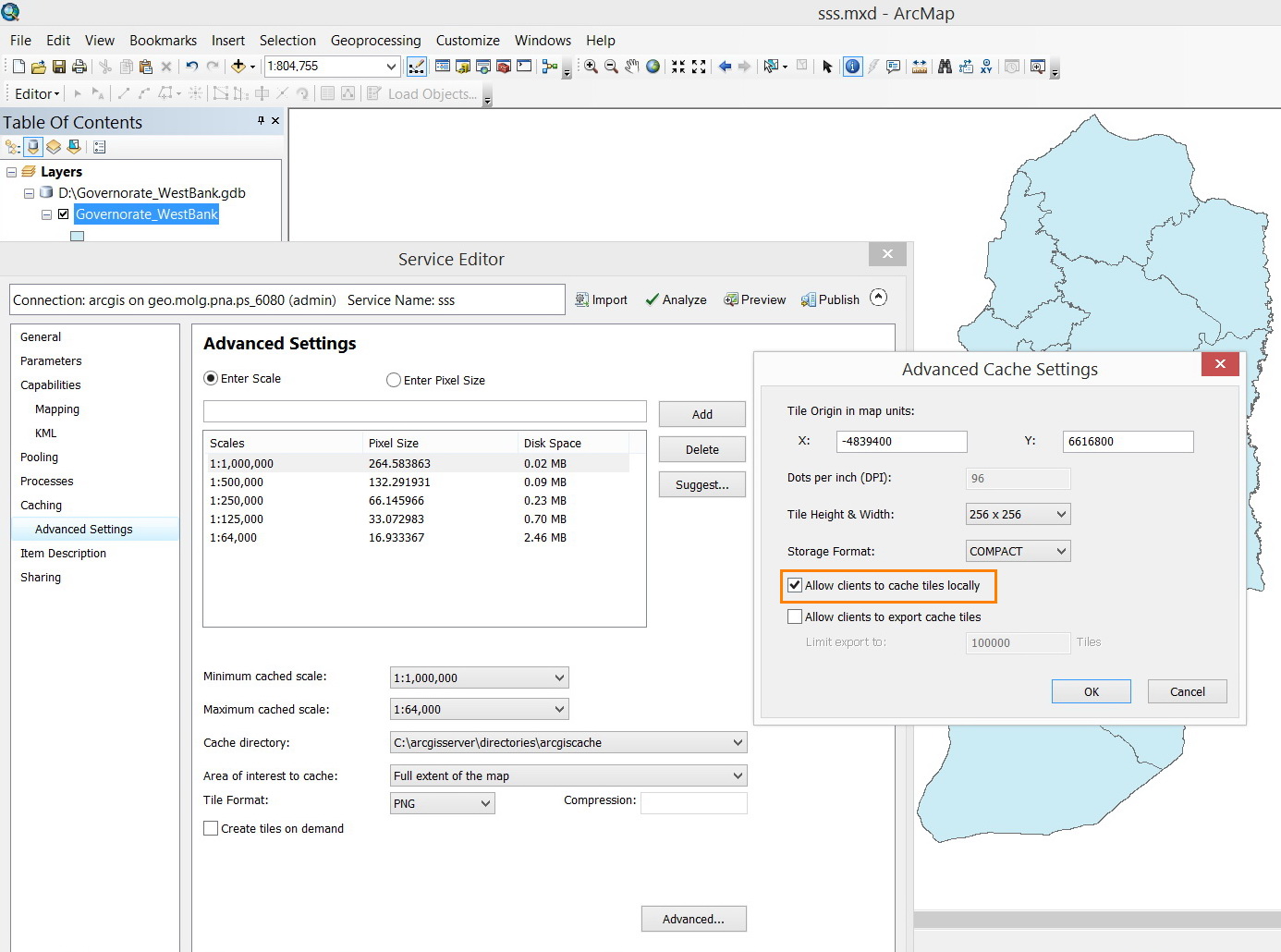The image size is (1281, 952).
Task: Select the Enter Pixel Size radio button
Action: coord(394,380)
